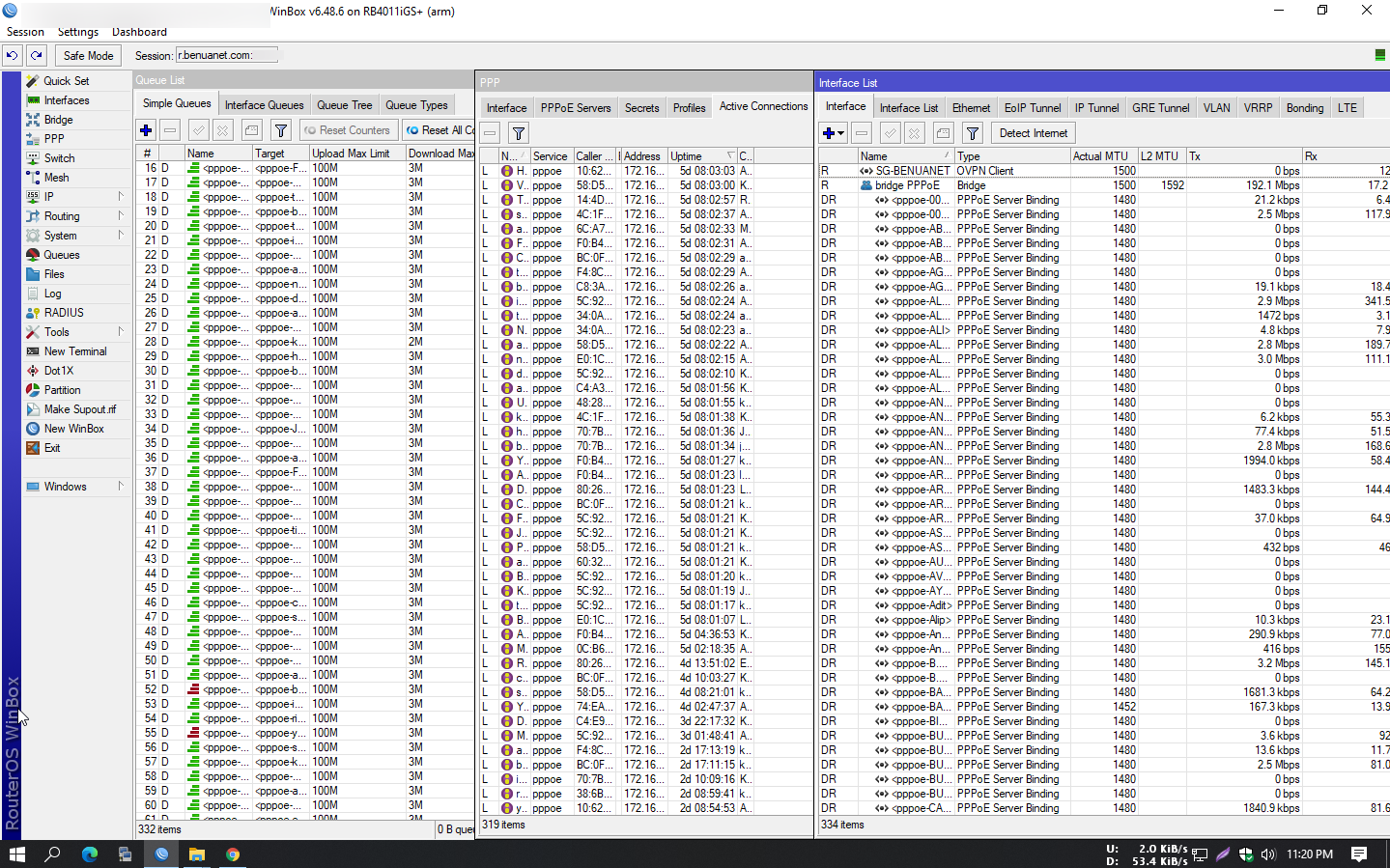Click Reset All Counters in Queue List
The image size is (1390, 868).
pos(439,130)
